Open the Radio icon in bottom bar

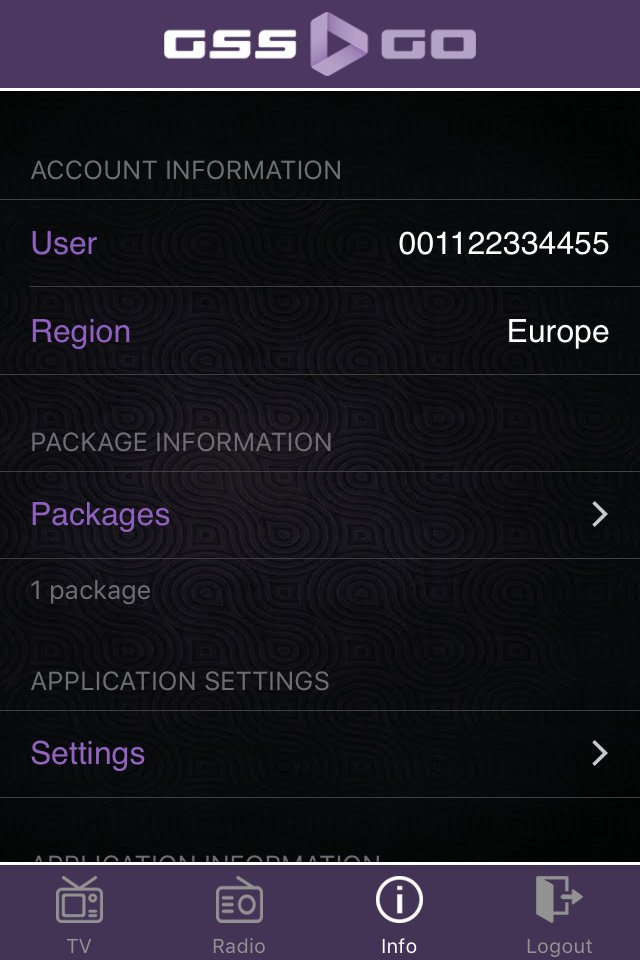[x=239, y=901]
